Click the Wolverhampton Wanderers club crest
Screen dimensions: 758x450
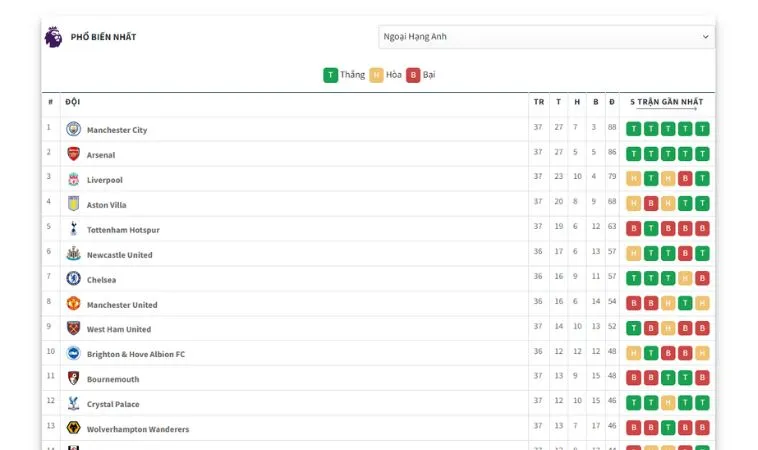click(x=73, y=428)
